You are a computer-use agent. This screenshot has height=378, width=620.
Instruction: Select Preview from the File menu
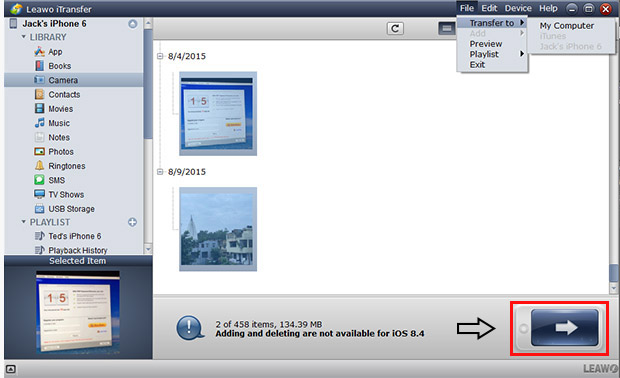click(x=486, y=44)
